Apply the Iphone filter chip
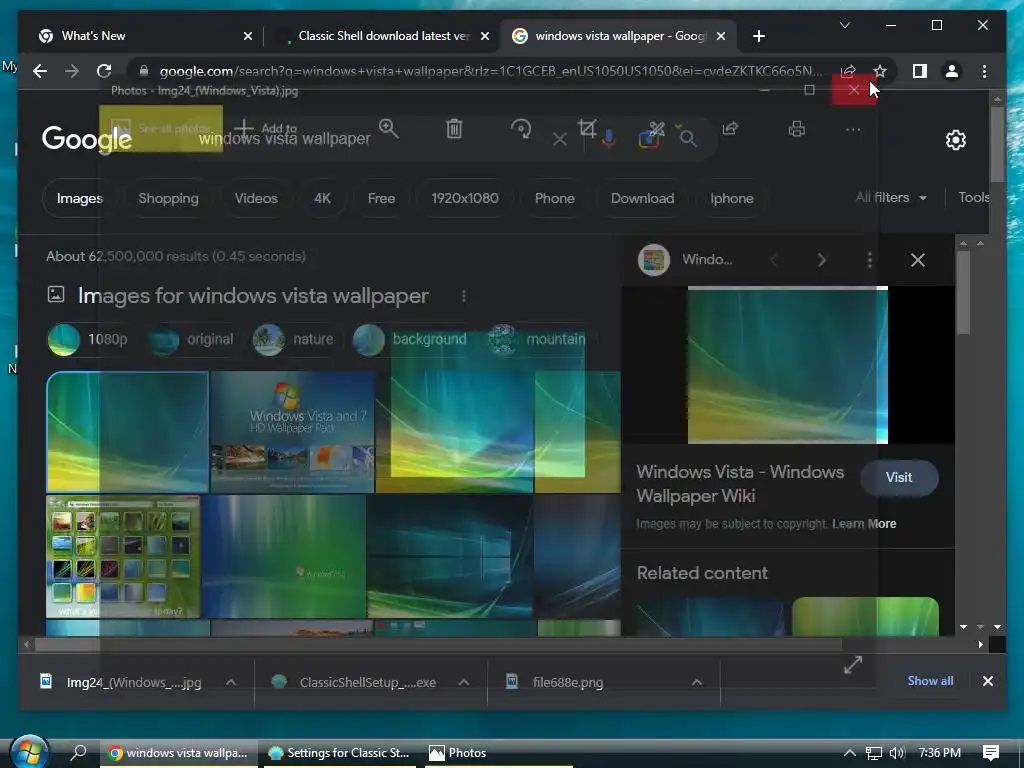 [731, 198]
